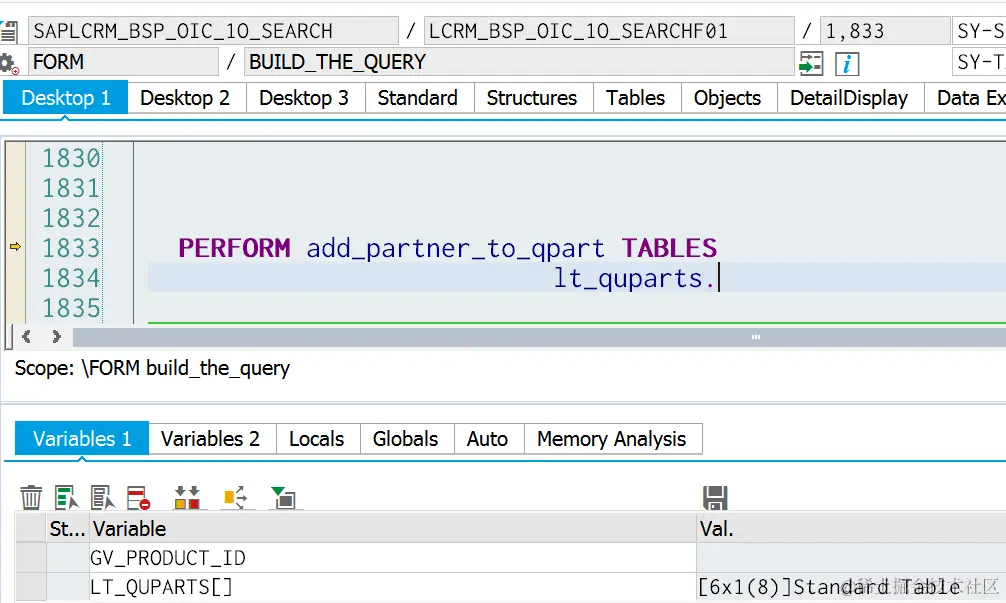Click line number 1830 in the editor
1006x603 pixels.
click(71, 158)
